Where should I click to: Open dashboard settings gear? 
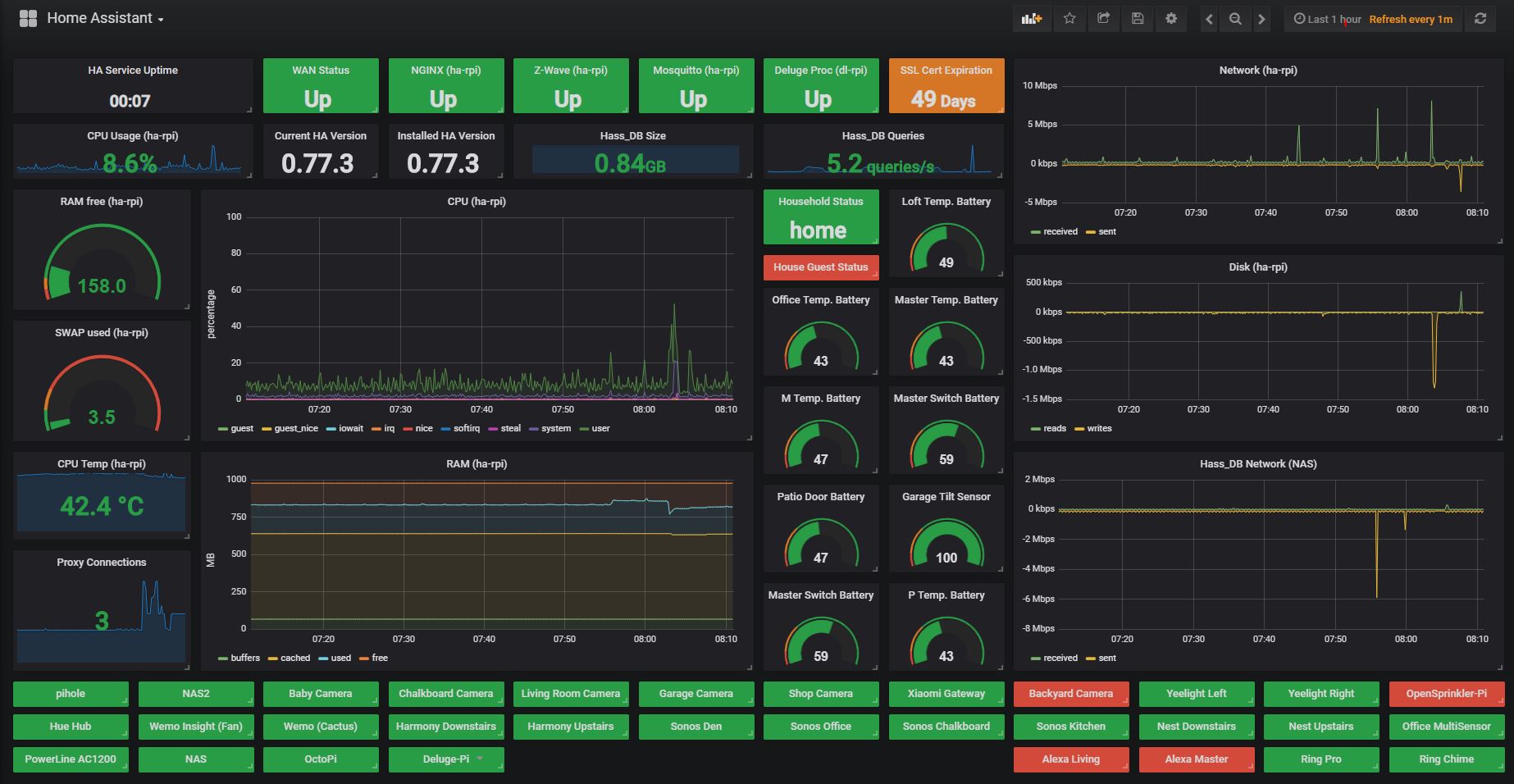[x=1171, y=19]
